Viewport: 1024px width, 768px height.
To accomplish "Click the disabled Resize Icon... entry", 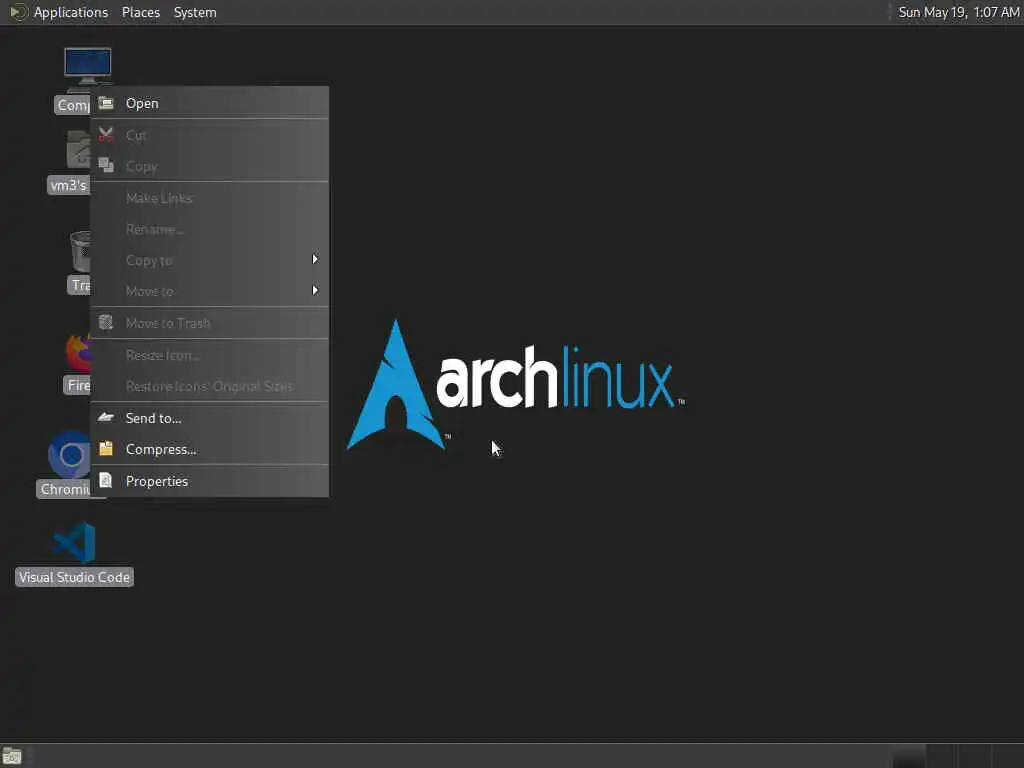I will (x=210, y=355).
